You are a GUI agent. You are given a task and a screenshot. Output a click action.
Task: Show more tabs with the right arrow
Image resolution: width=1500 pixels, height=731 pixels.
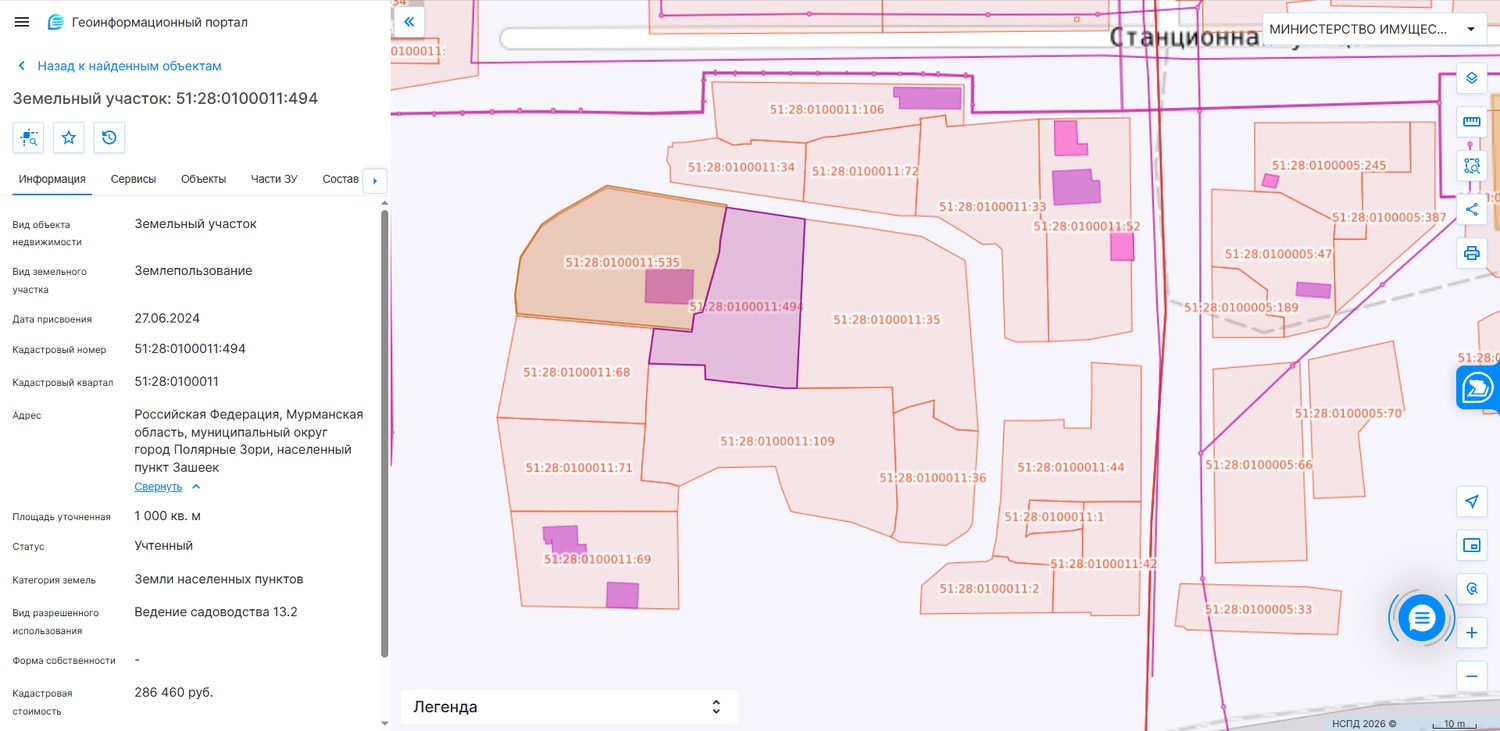[375, 181]
